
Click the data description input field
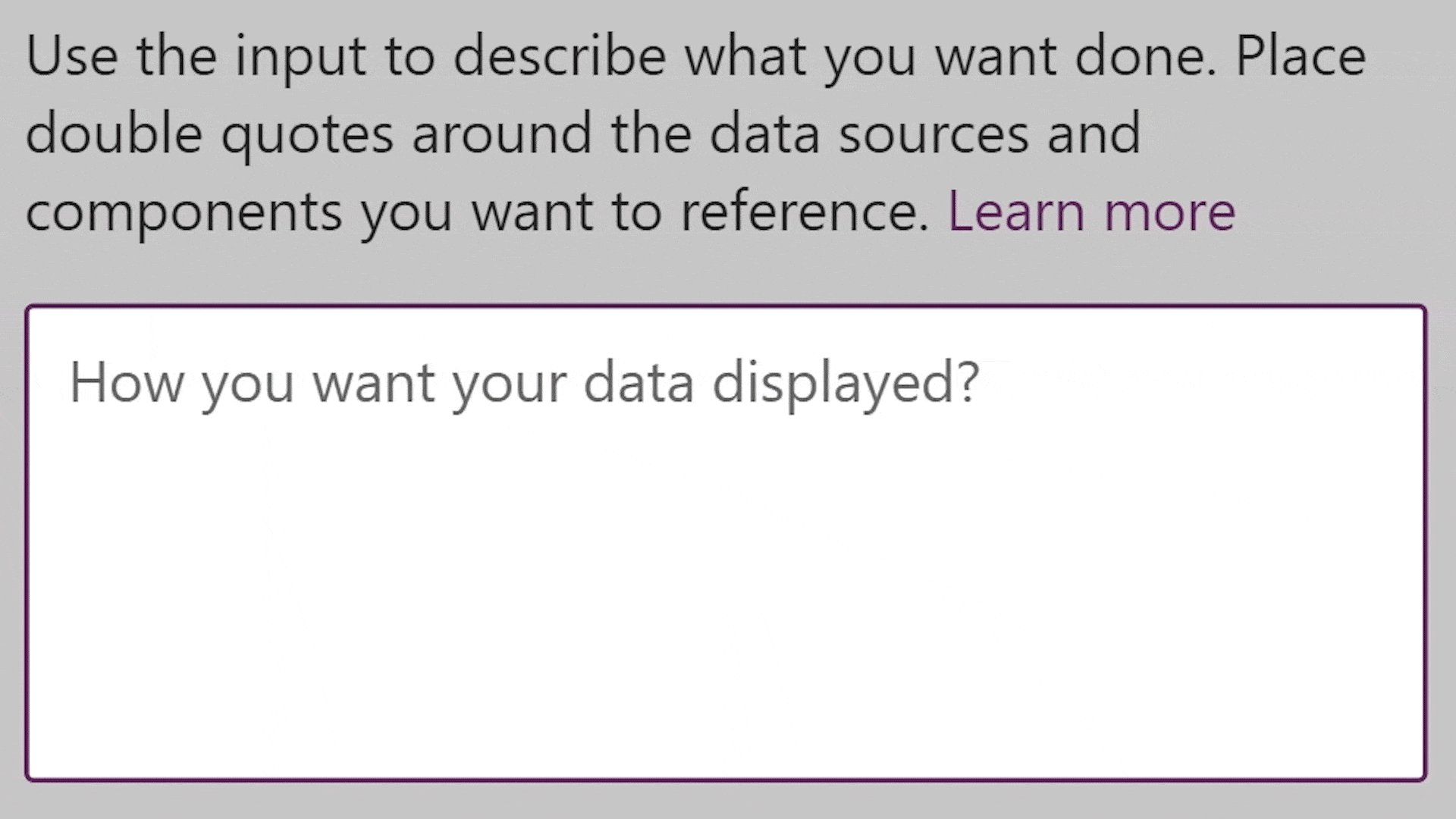coord(726,543)
